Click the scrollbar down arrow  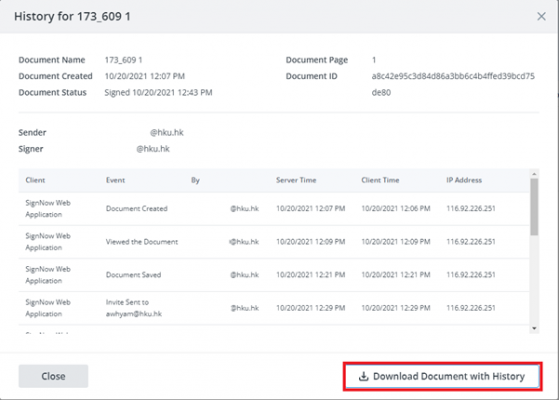(534, 328)
